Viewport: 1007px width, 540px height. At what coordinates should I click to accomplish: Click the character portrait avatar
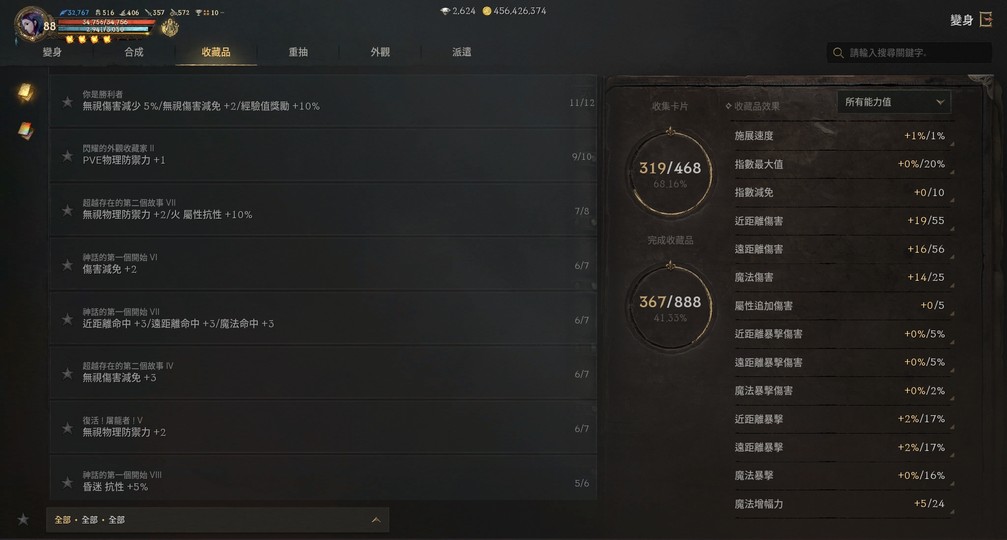click(32, 24)
